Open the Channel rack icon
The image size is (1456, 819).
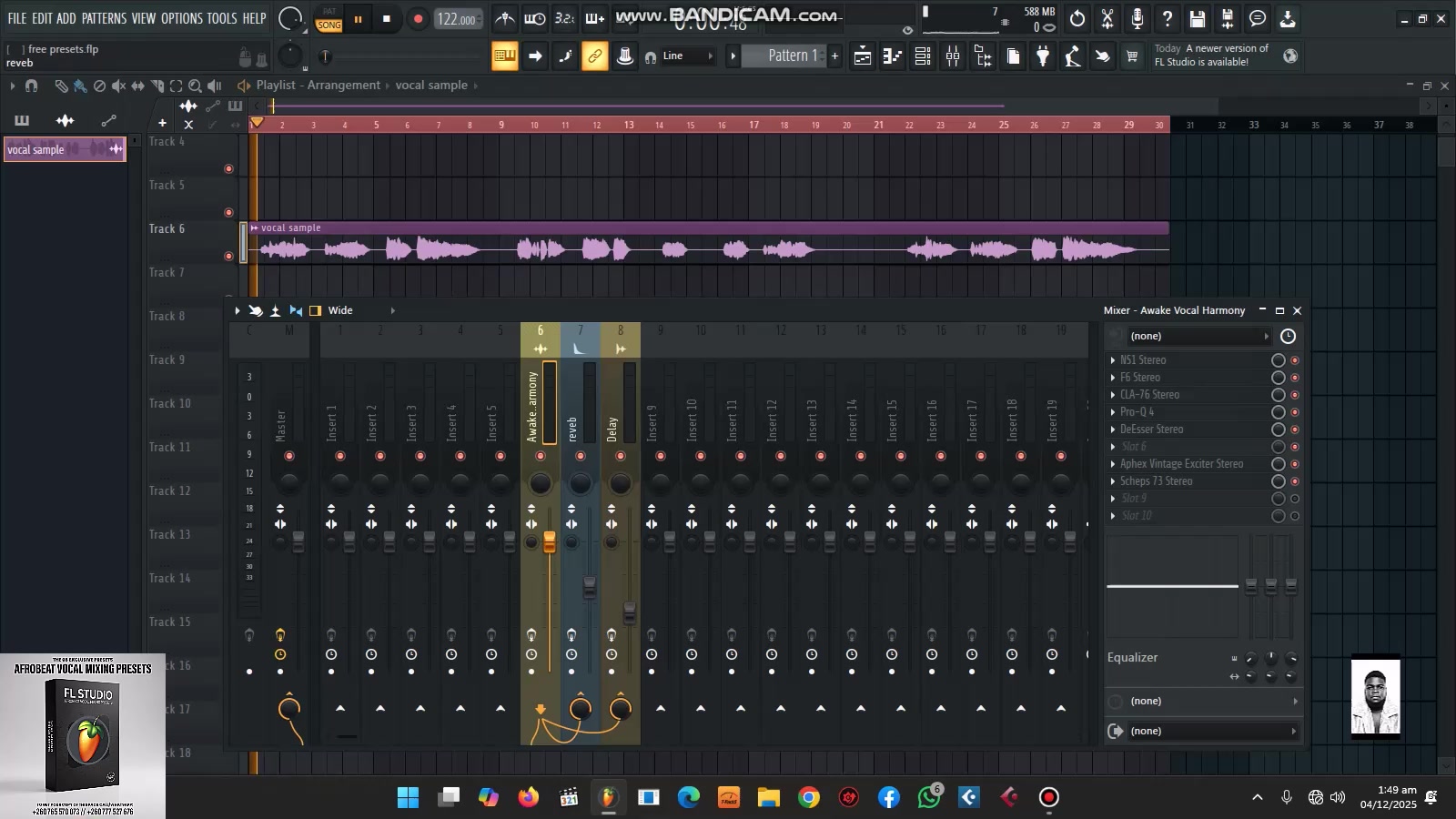[x=923, y=56]
